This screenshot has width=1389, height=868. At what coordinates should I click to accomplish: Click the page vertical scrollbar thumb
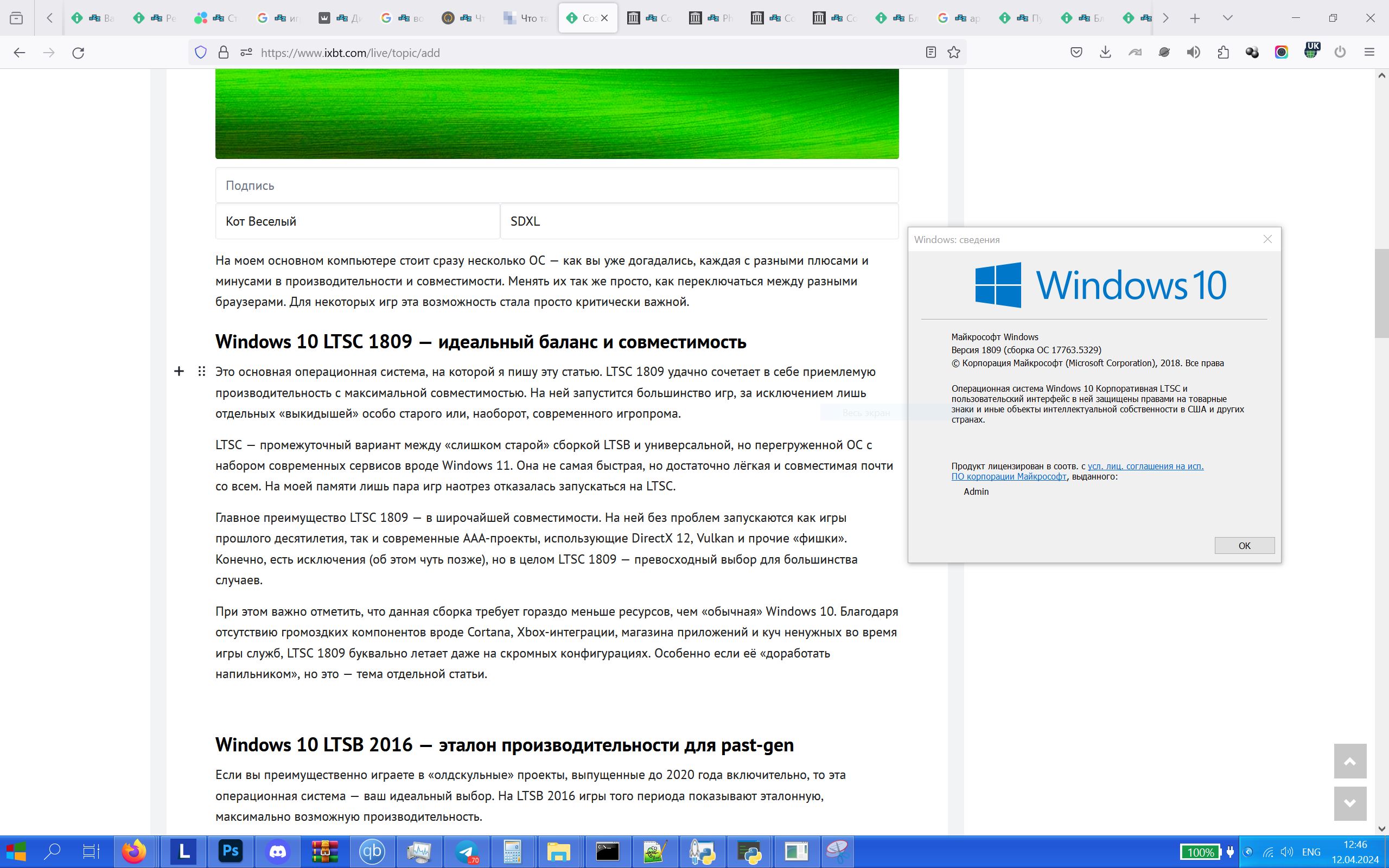point(1381,293)
